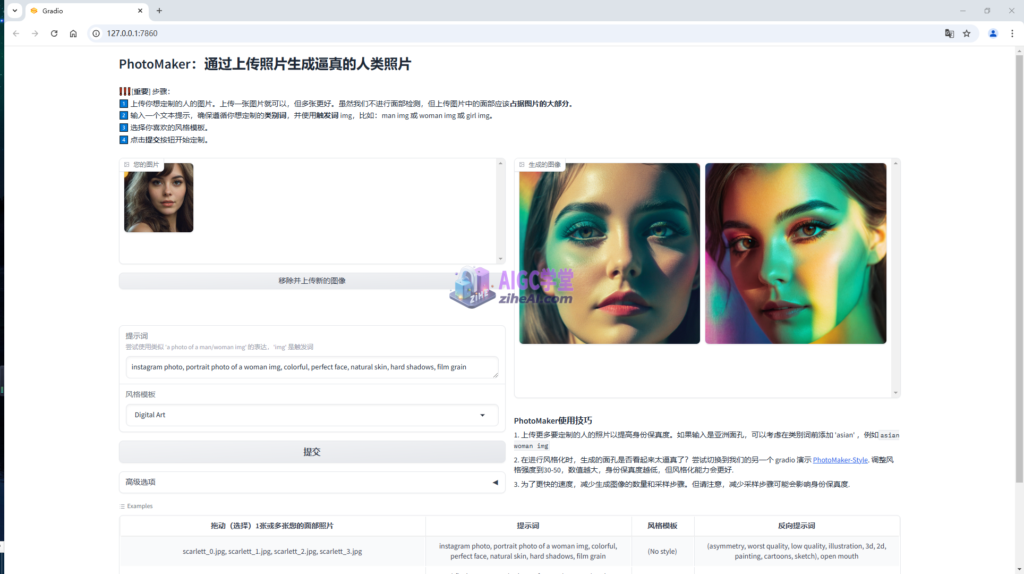View site information icon in address bar
This screenshot has height=574, width=1024.
pyautogui.click(x=96, y=33)
